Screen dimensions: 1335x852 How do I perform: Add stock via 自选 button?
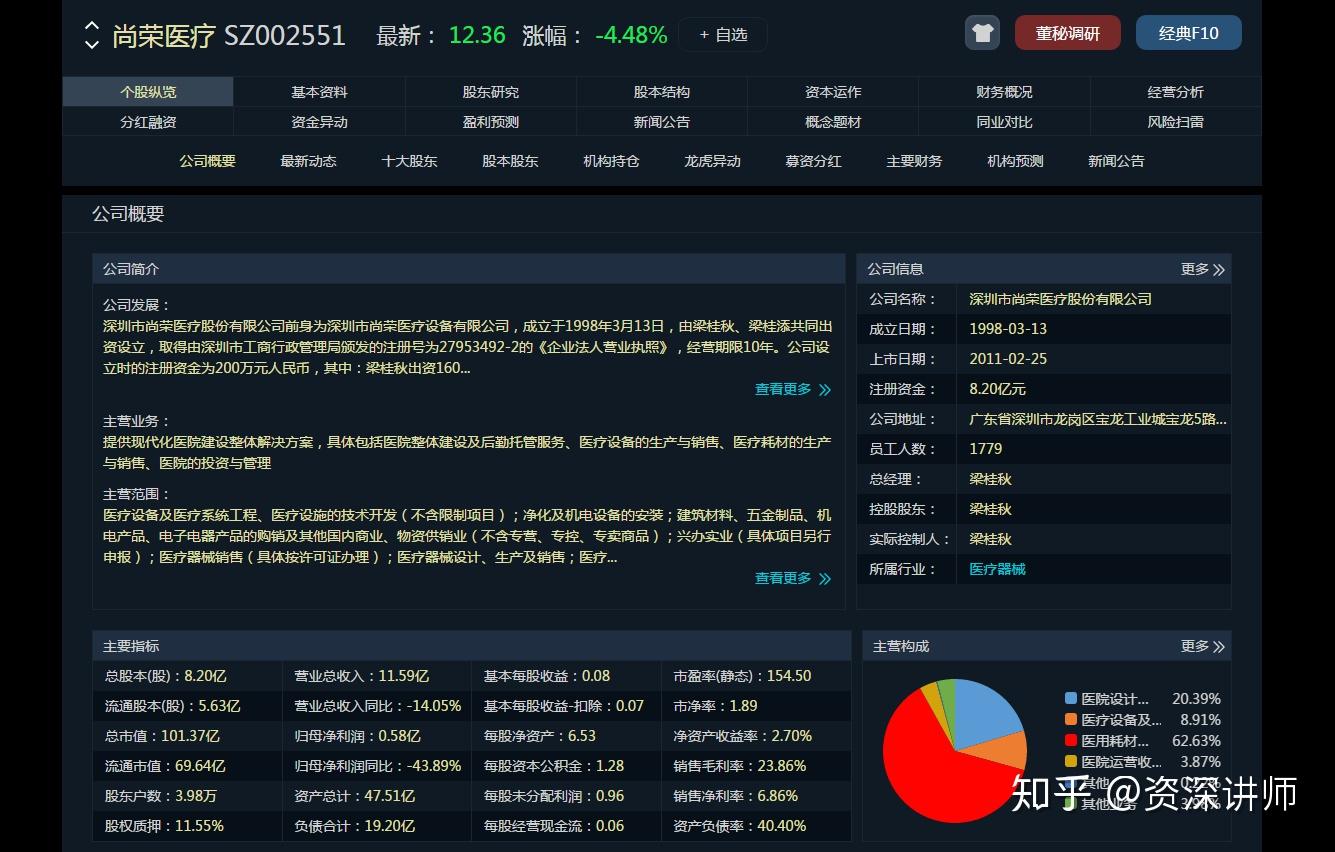click(x=723, y=35)
